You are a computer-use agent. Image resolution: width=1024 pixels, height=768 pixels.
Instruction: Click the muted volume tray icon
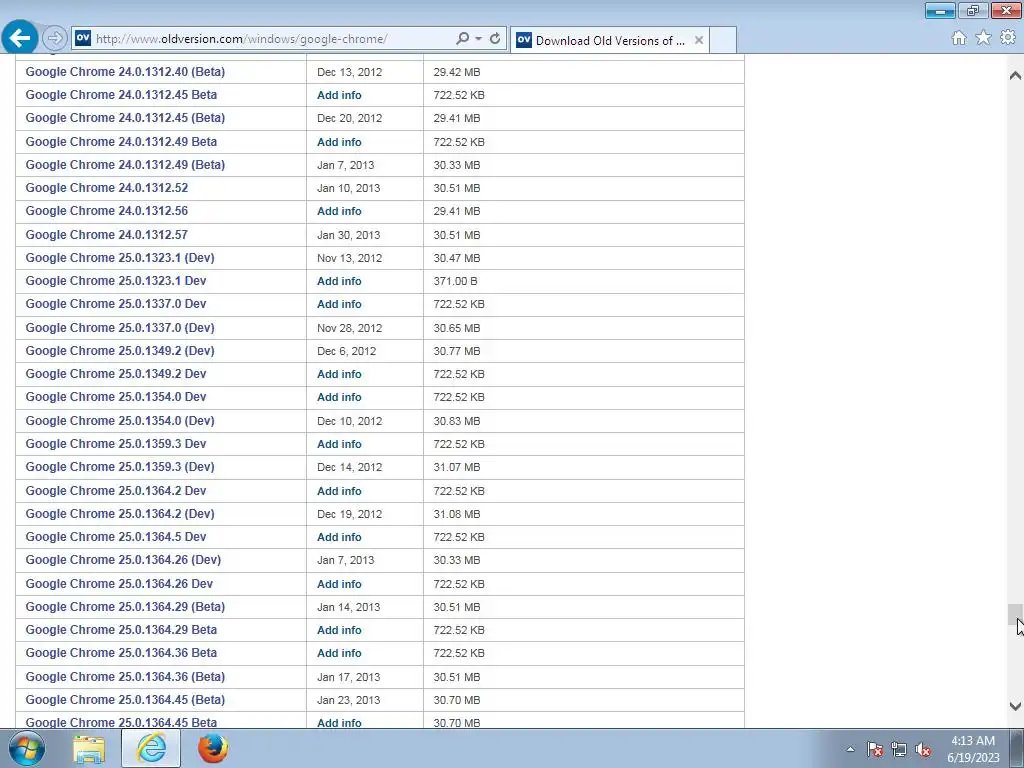923,749
